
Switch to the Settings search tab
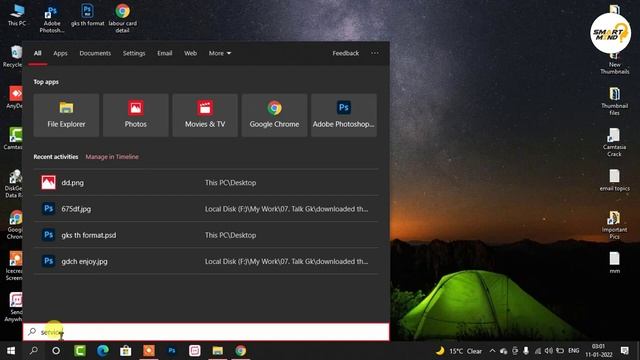coord(134,53)
